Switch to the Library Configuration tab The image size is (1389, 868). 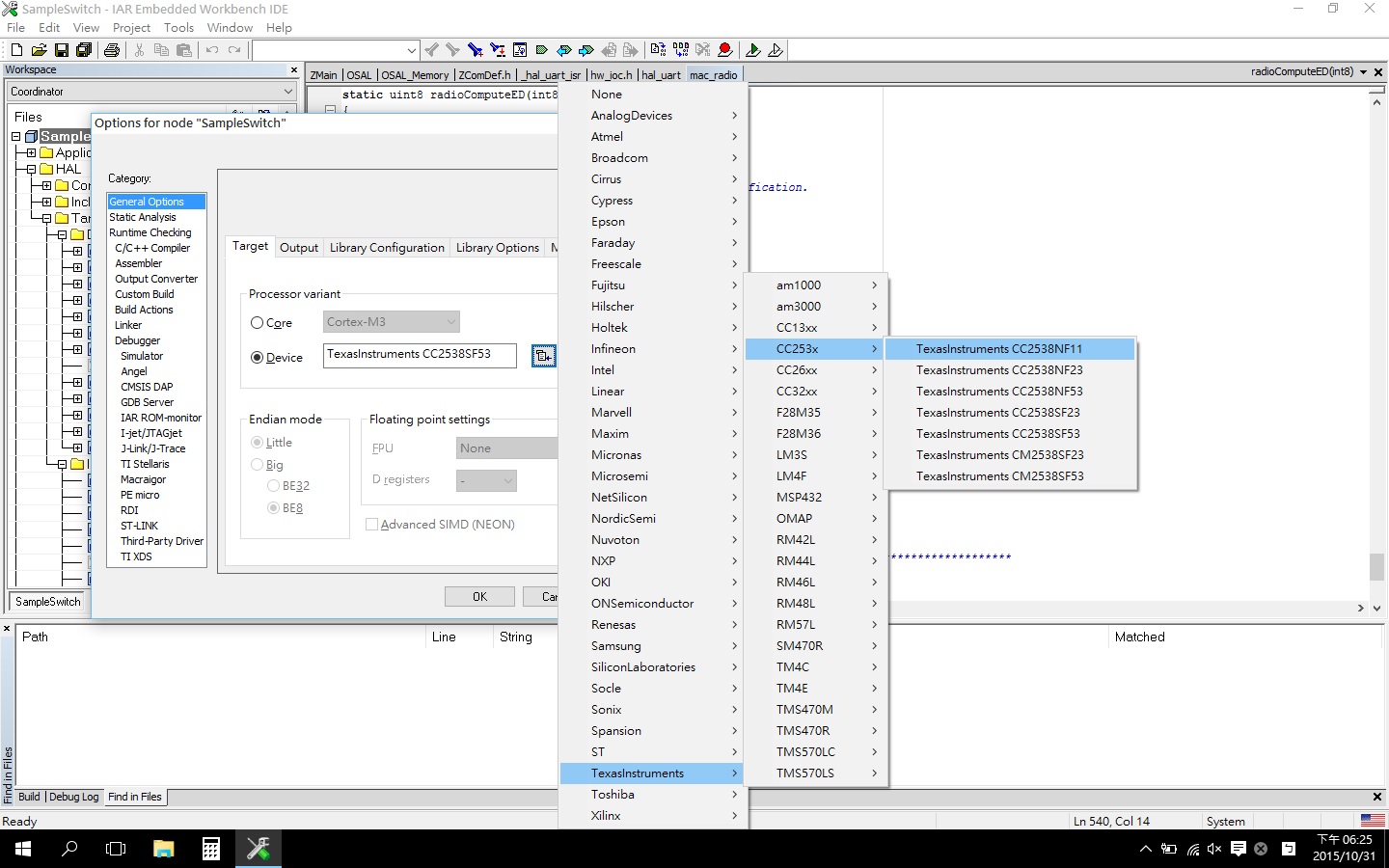[x=387, y=248]
